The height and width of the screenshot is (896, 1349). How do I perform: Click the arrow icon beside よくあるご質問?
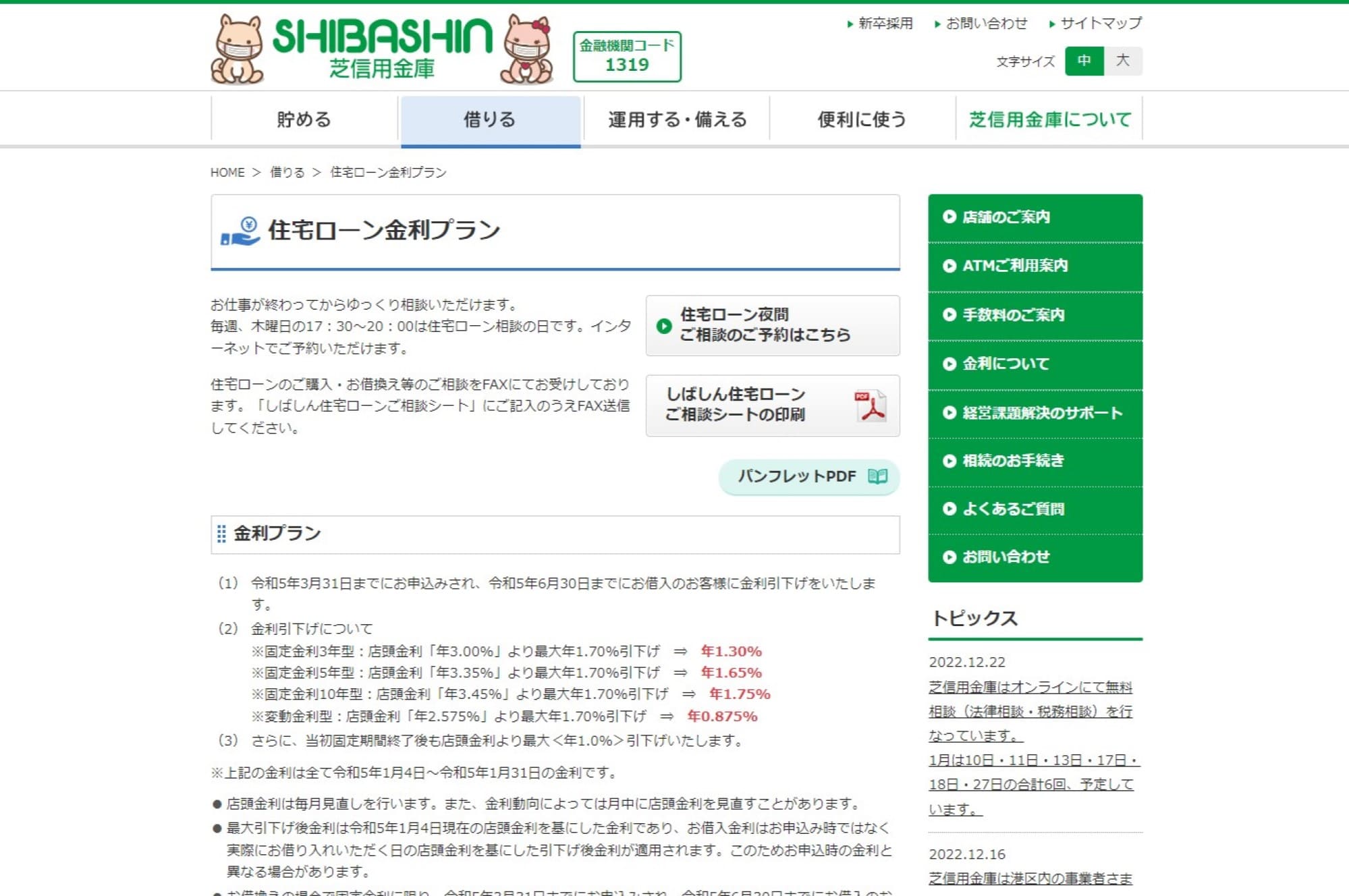click(949, 509)
